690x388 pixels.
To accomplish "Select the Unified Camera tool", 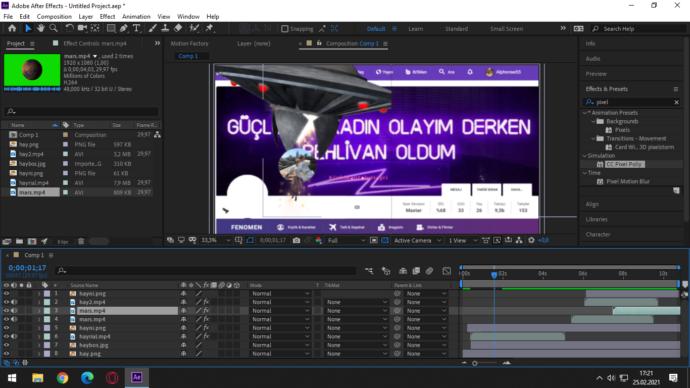I will (82, 29).
